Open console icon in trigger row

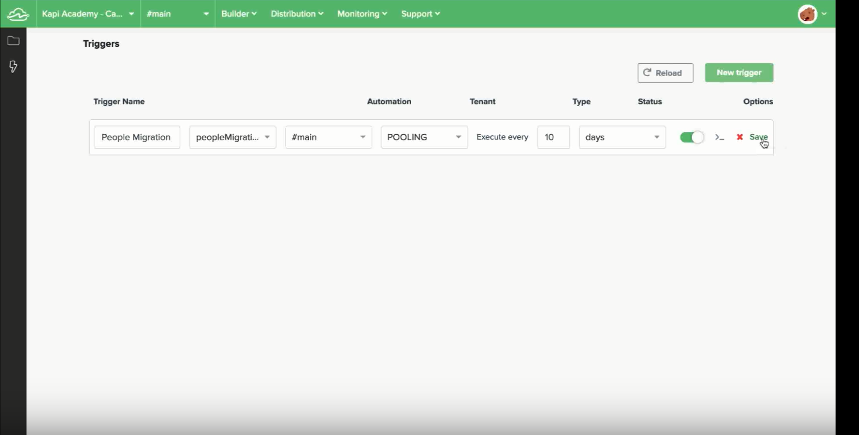click(719, 137)
